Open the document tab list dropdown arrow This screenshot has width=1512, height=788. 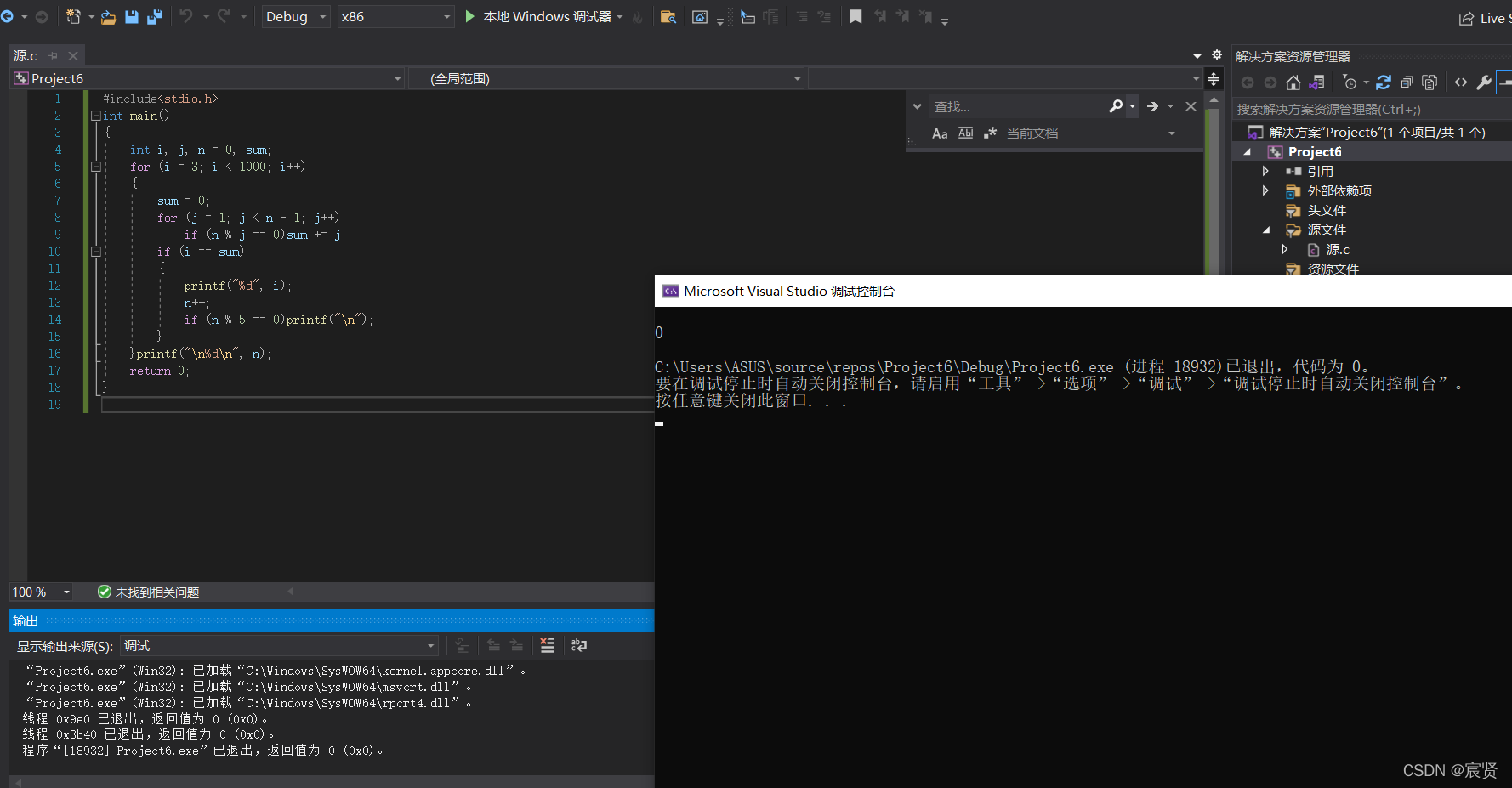click(1197, 55)
